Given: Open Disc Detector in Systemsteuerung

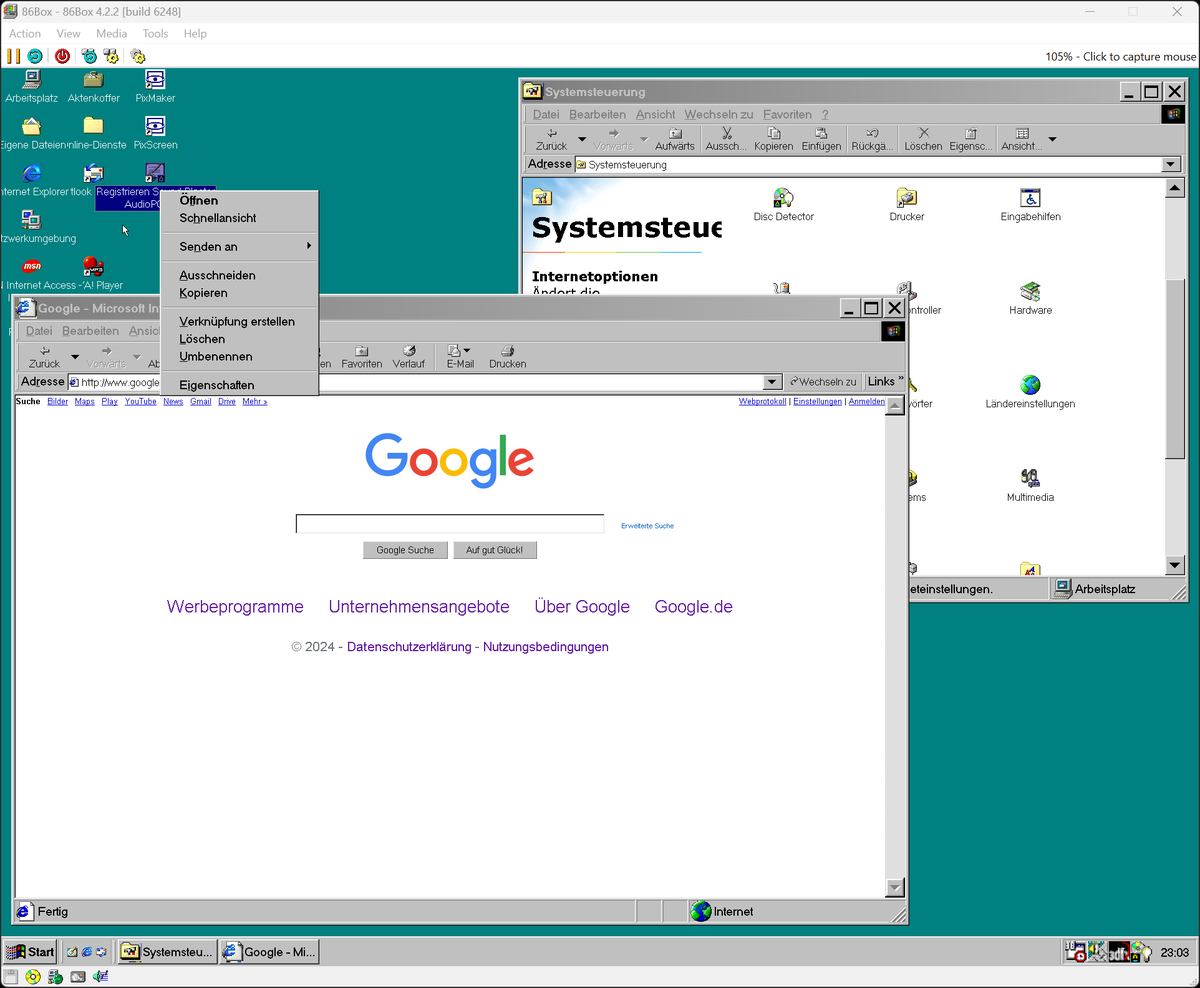Looking at the screenshot, I should 784,205.
